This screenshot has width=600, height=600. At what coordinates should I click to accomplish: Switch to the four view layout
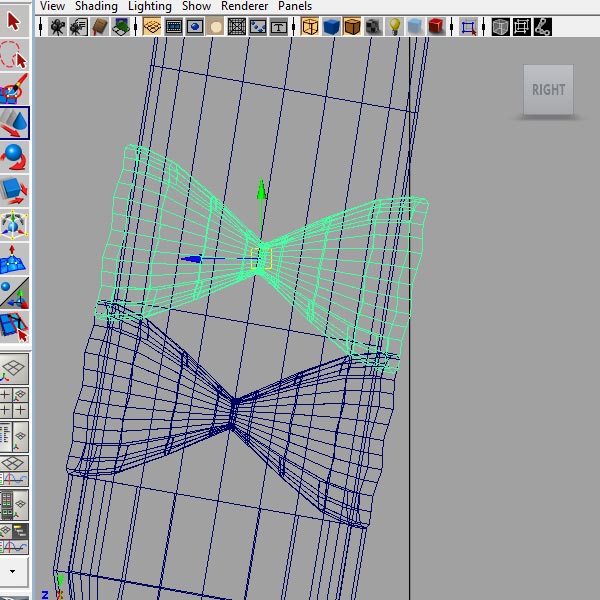click(x=14, y=403)
